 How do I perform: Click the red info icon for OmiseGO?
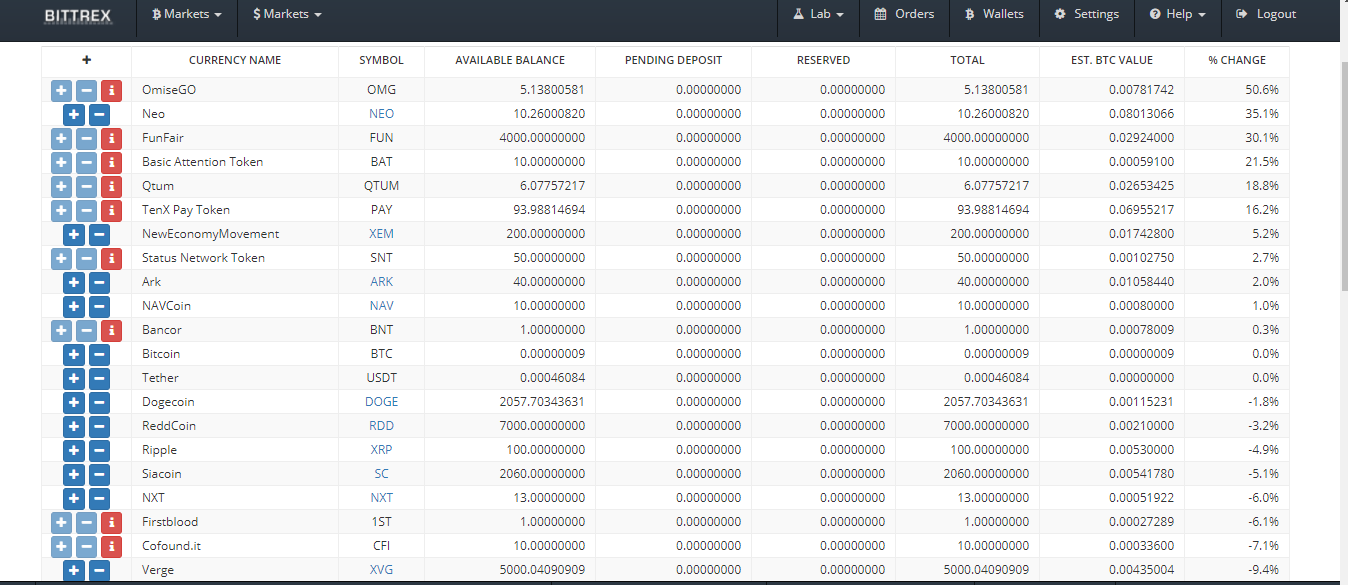pyautogui.click(x=112, y=90)
